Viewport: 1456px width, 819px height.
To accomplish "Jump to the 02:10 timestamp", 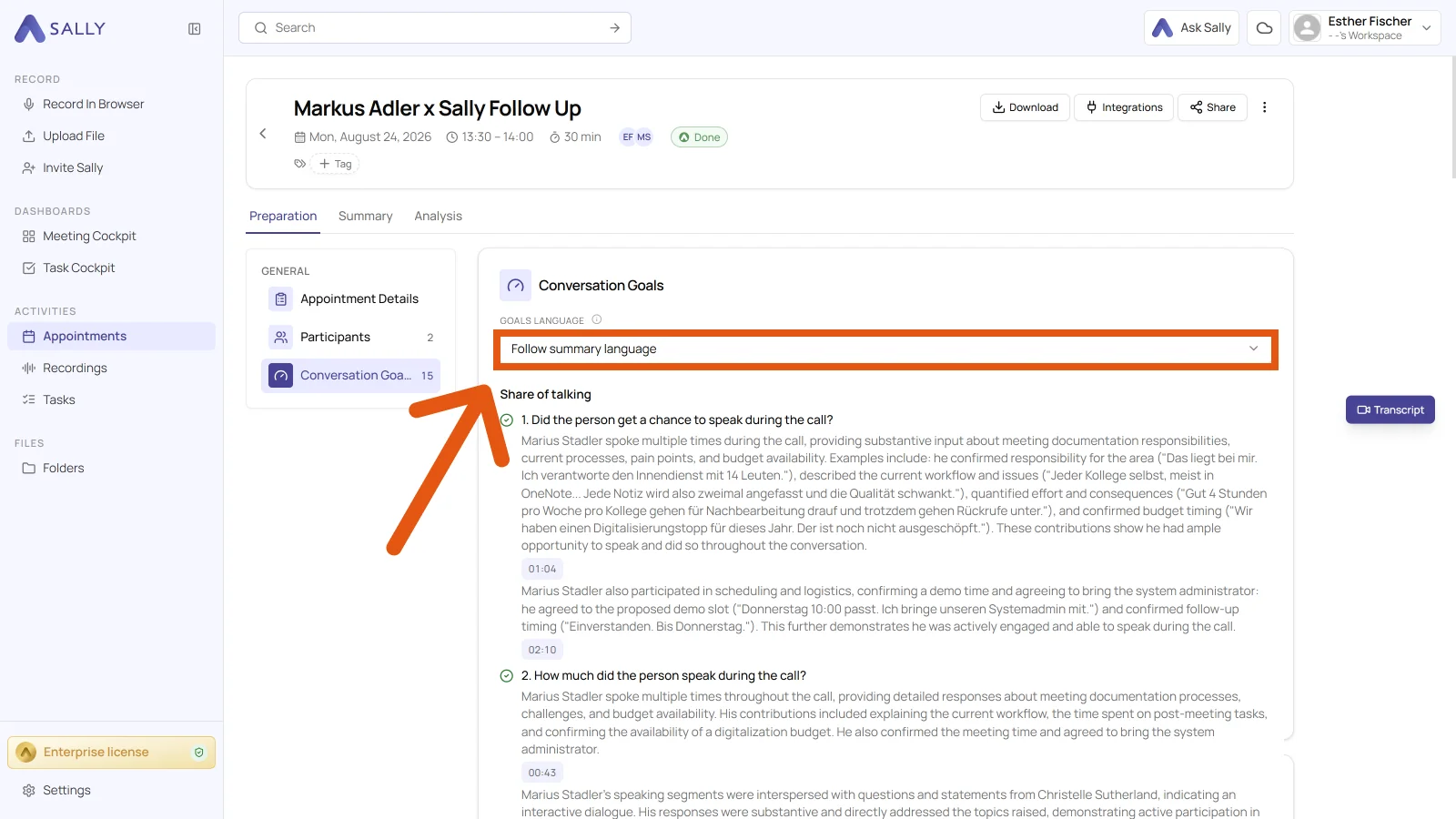I will pyautogui.click(x=542, y=651).
